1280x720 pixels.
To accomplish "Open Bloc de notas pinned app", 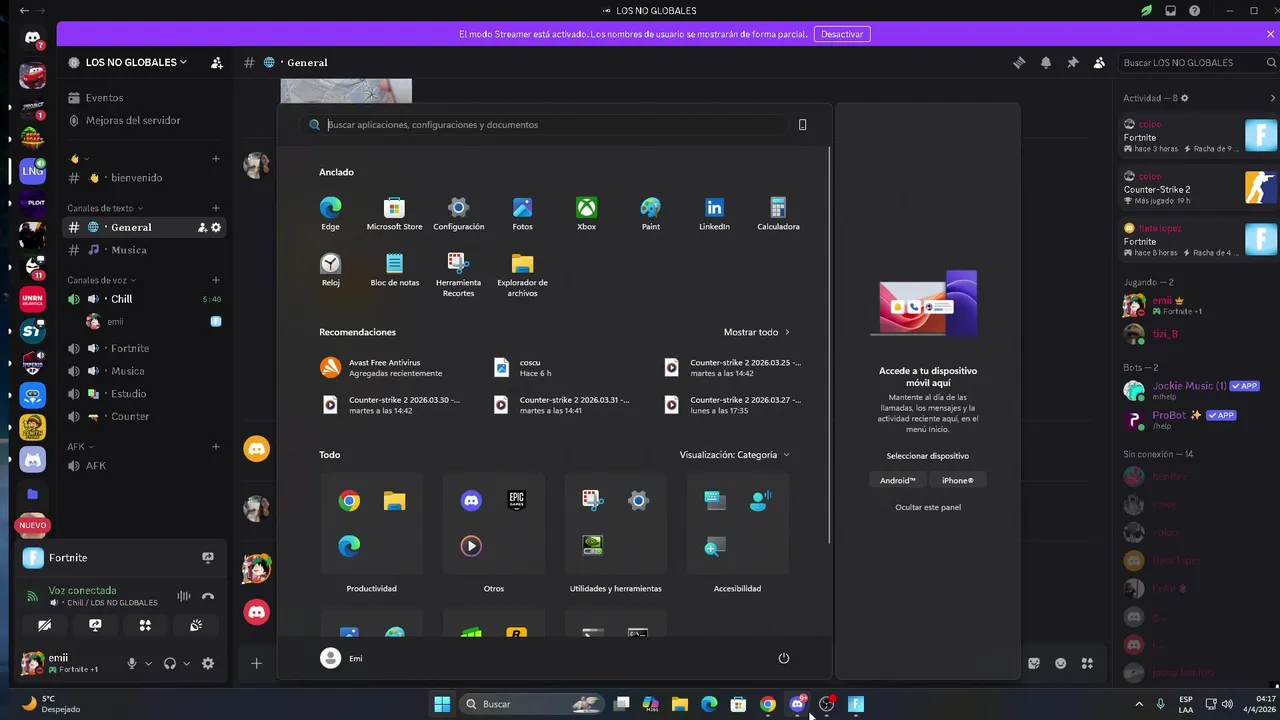I will point(394,269).
